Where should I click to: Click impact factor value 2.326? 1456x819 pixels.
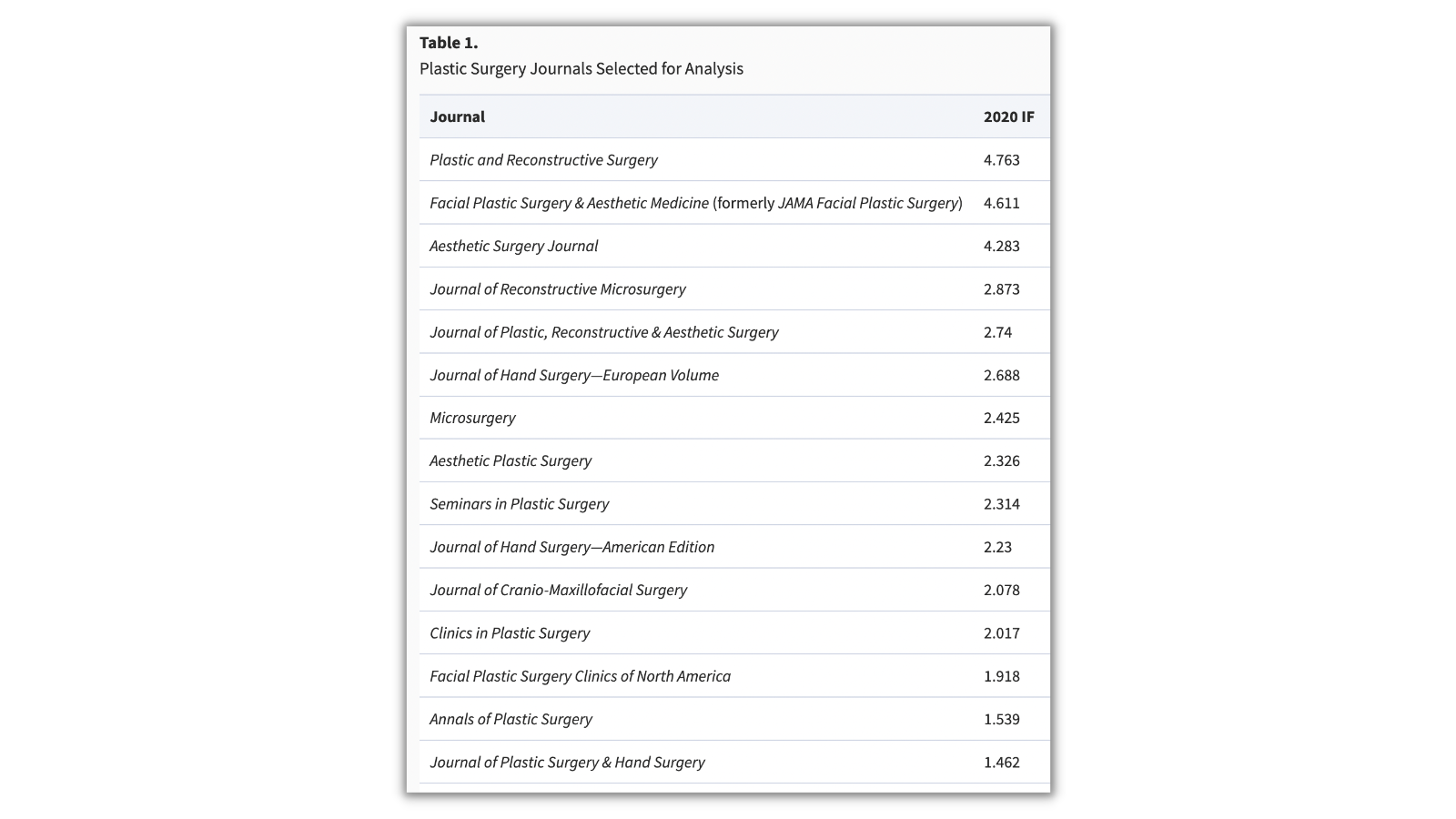pyautogui.click(x=1002, y=461)
